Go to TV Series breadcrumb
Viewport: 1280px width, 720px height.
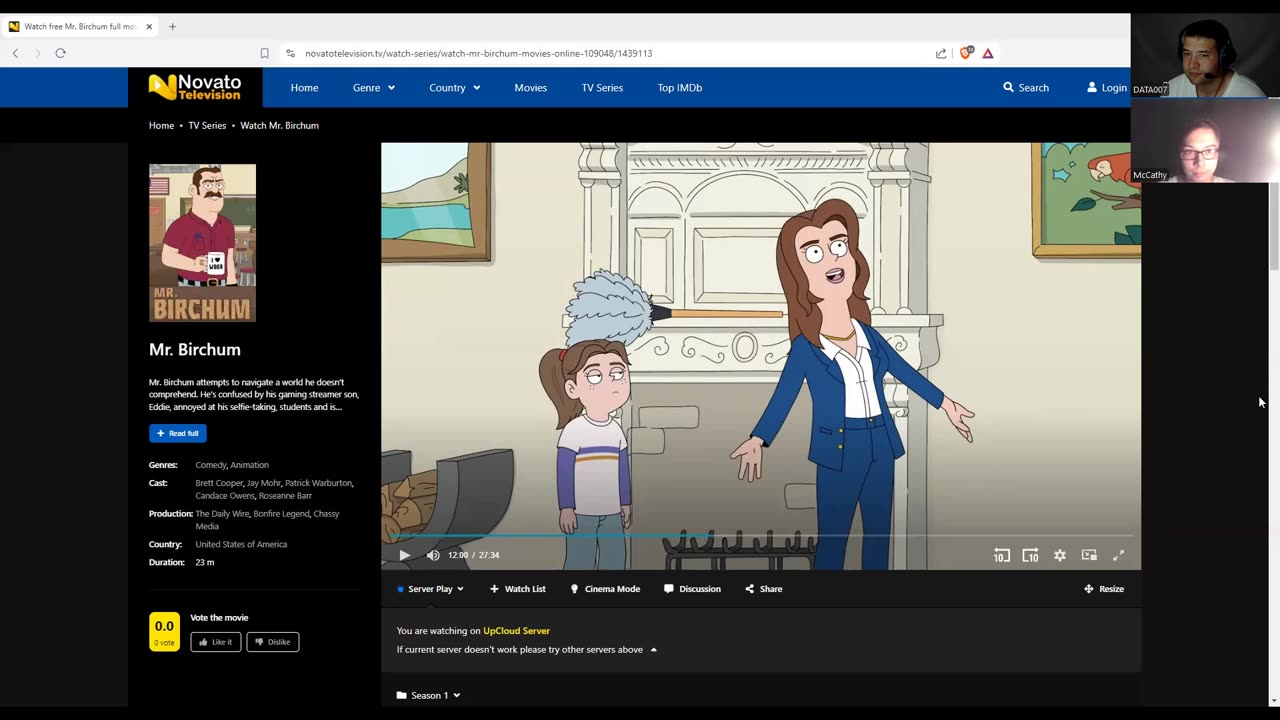(x=207, y=125)
